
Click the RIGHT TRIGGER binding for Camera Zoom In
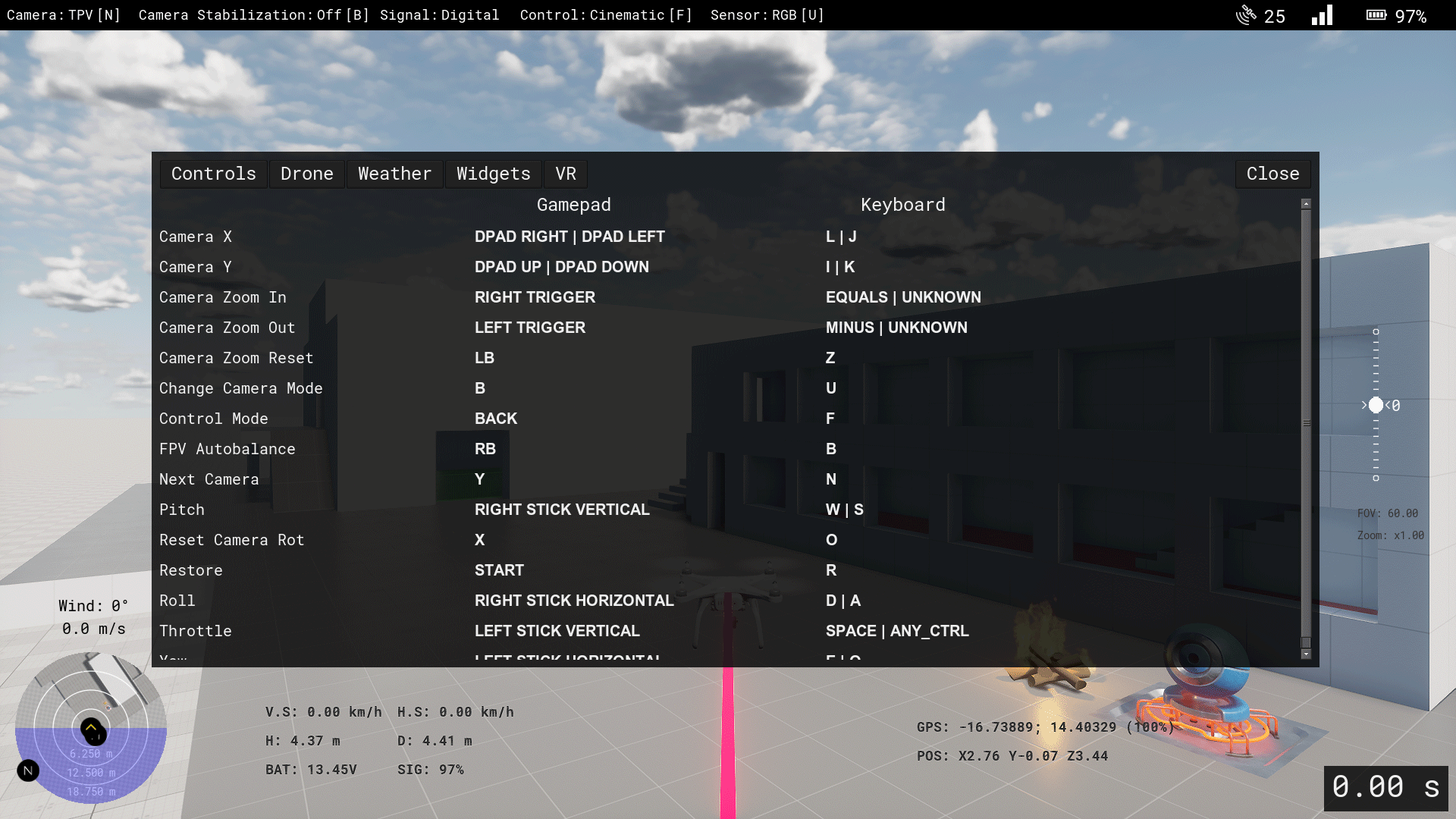[535, 297]
